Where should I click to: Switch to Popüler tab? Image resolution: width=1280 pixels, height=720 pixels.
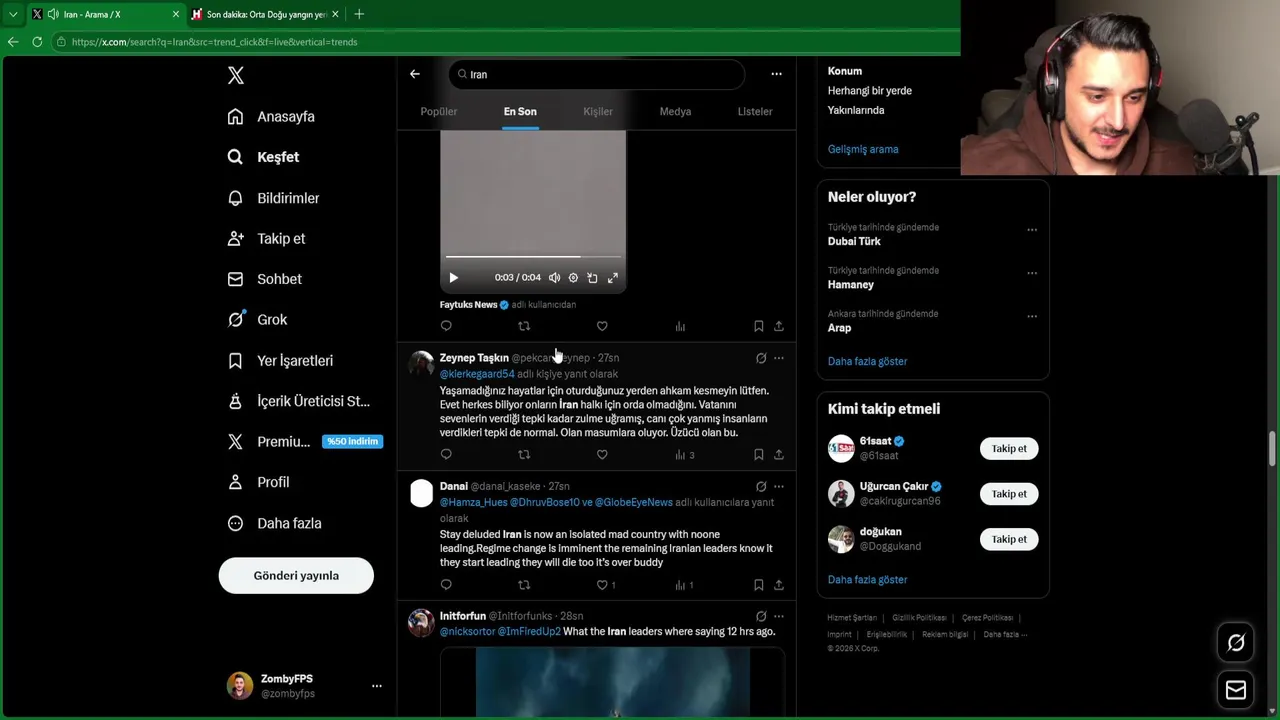[438, 111]
